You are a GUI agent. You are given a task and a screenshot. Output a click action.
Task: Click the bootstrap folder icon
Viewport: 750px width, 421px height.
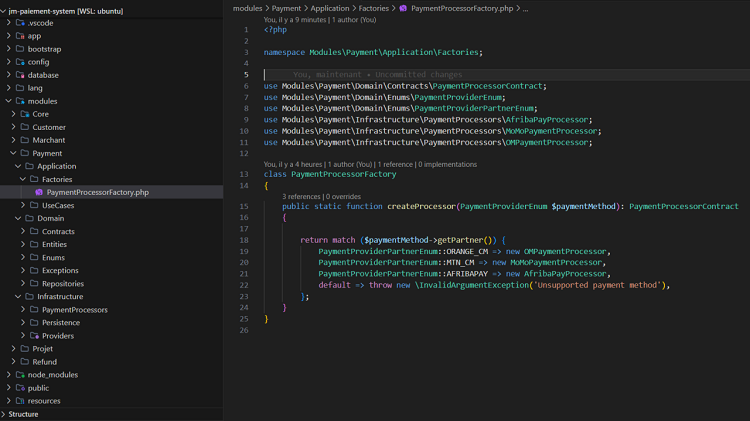tap(20, 49)
